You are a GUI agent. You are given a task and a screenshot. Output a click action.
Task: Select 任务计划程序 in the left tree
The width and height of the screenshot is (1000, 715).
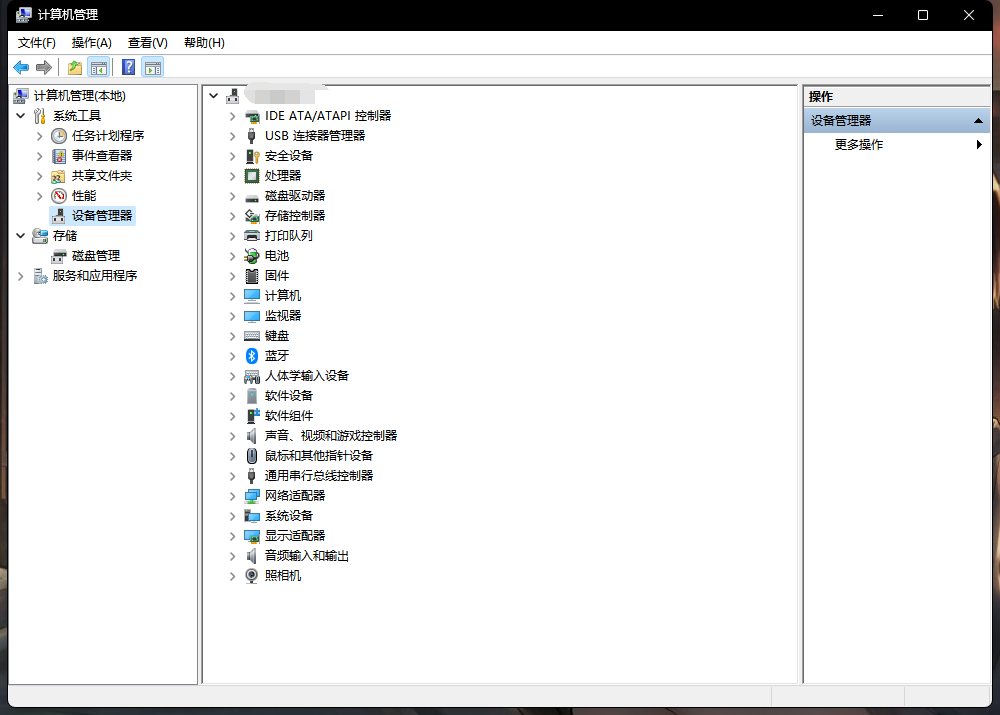point(107,136)
